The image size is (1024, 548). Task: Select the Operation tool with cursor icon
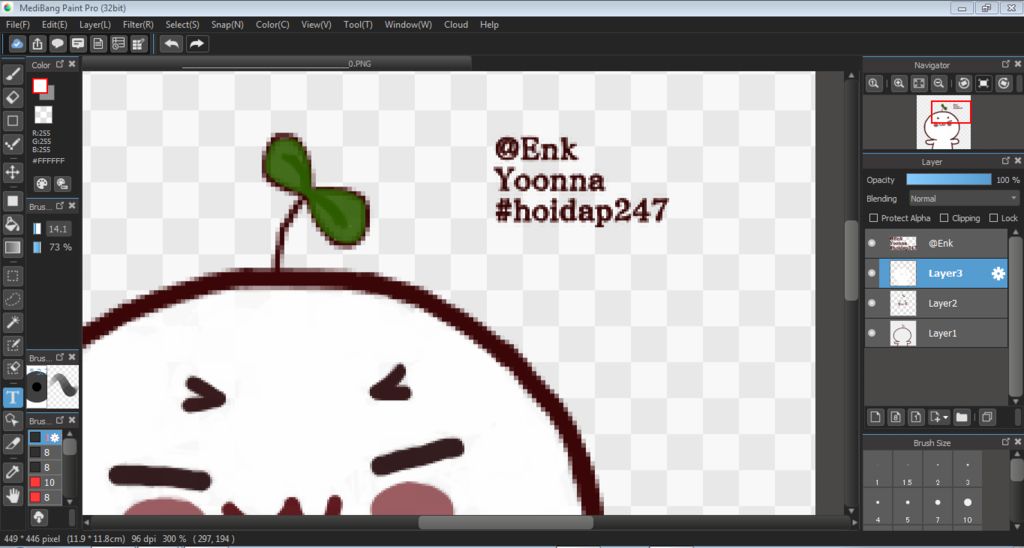(x=12, y=419)
